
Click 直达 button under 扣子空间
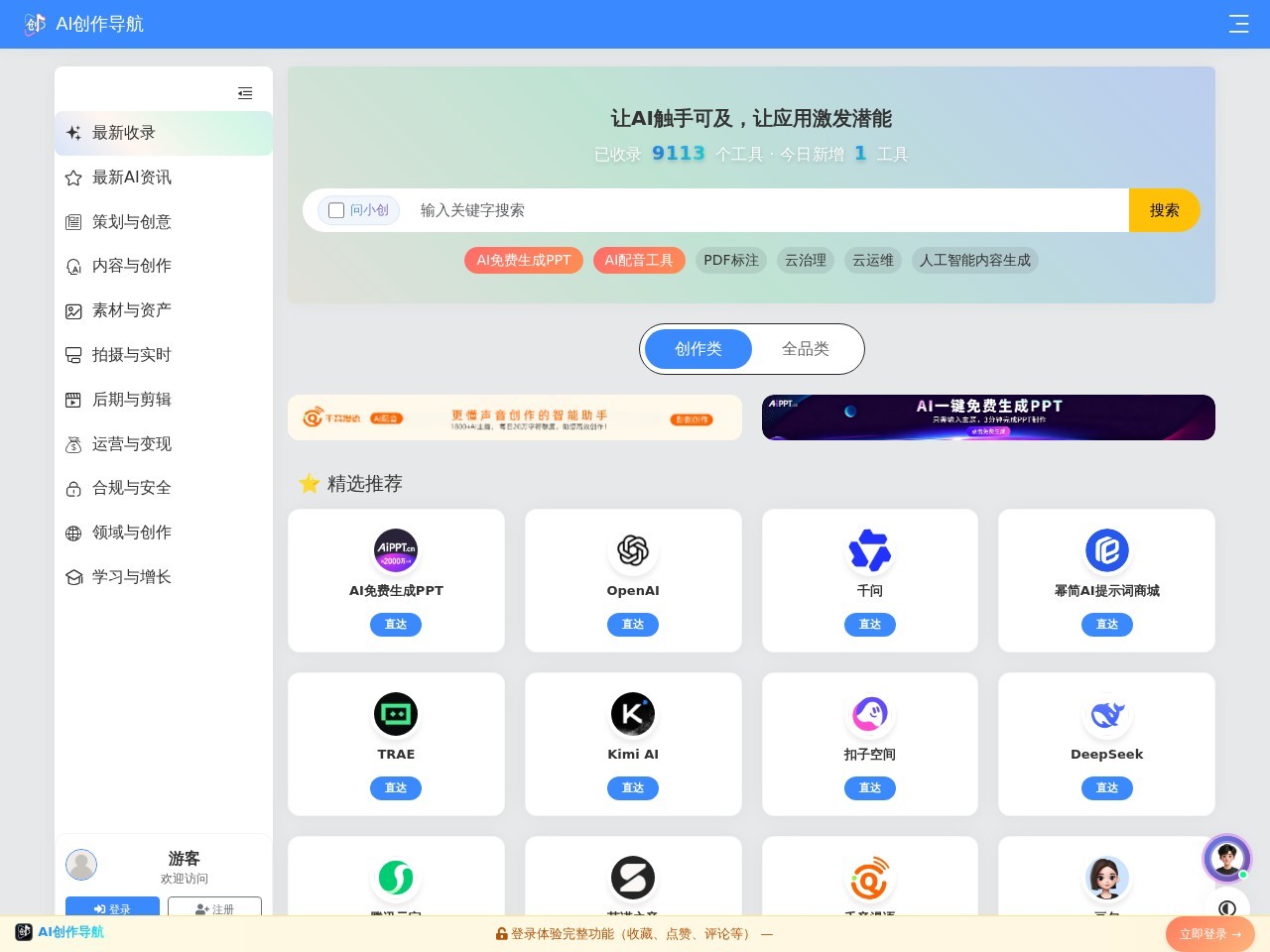pyautogui.click(x=870, y=788)
